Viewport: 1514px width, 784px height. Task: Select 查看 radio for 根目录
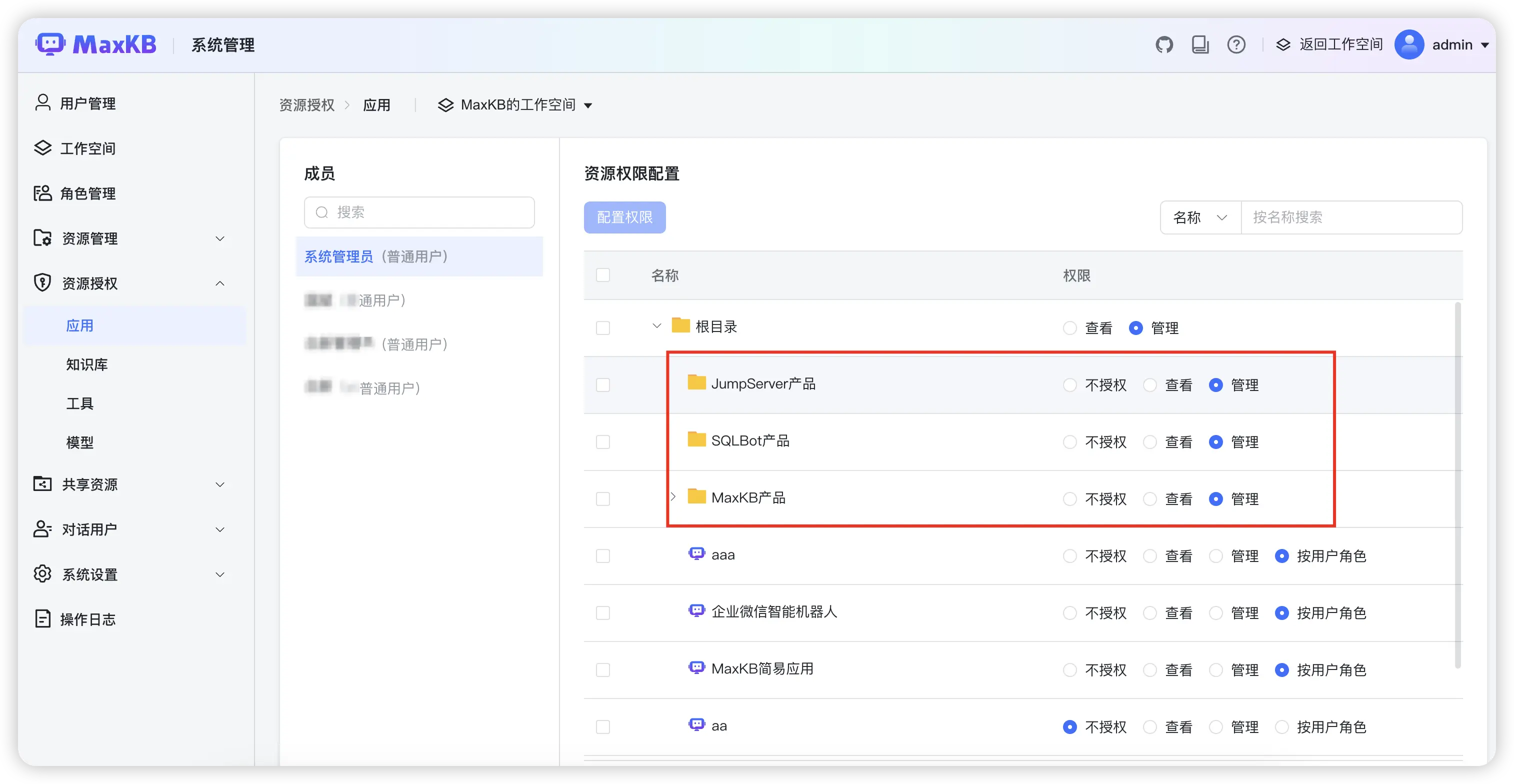click(1069, 328)
